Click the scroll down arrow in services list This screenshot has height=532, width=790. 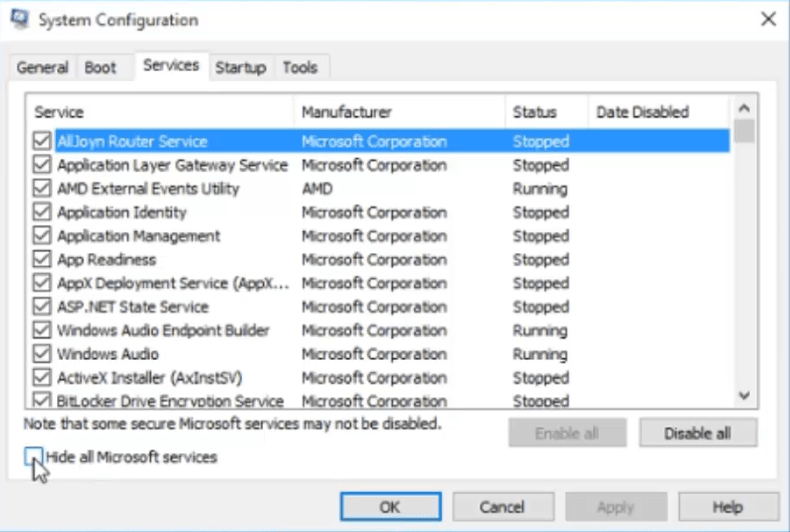[x=744, y=396]
